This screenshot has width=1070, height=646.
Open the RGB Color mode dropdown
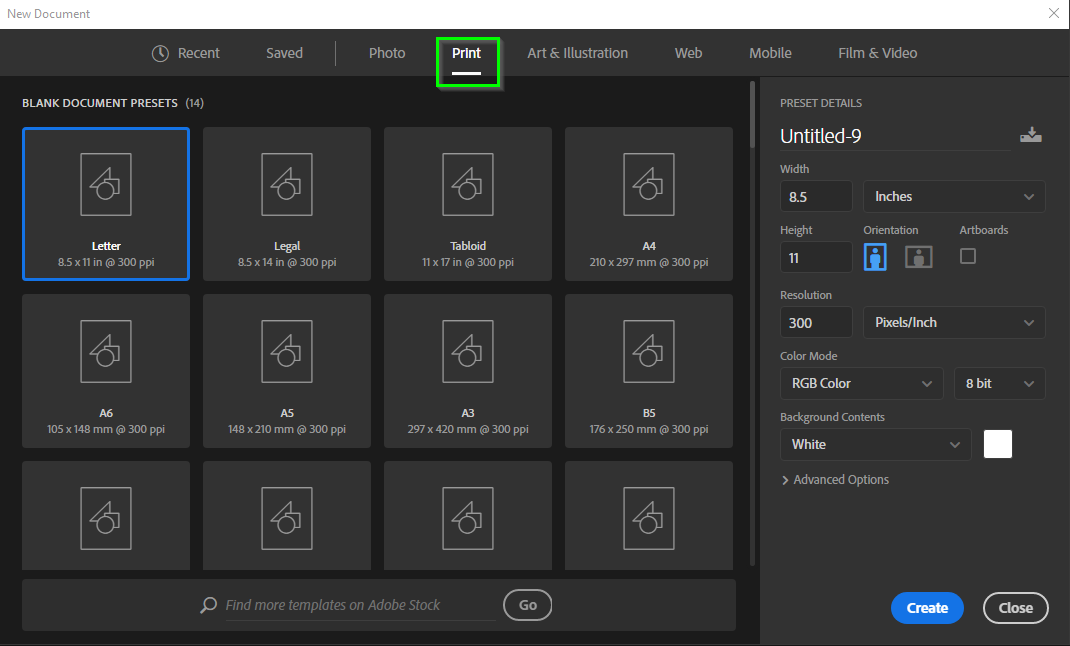861,383
